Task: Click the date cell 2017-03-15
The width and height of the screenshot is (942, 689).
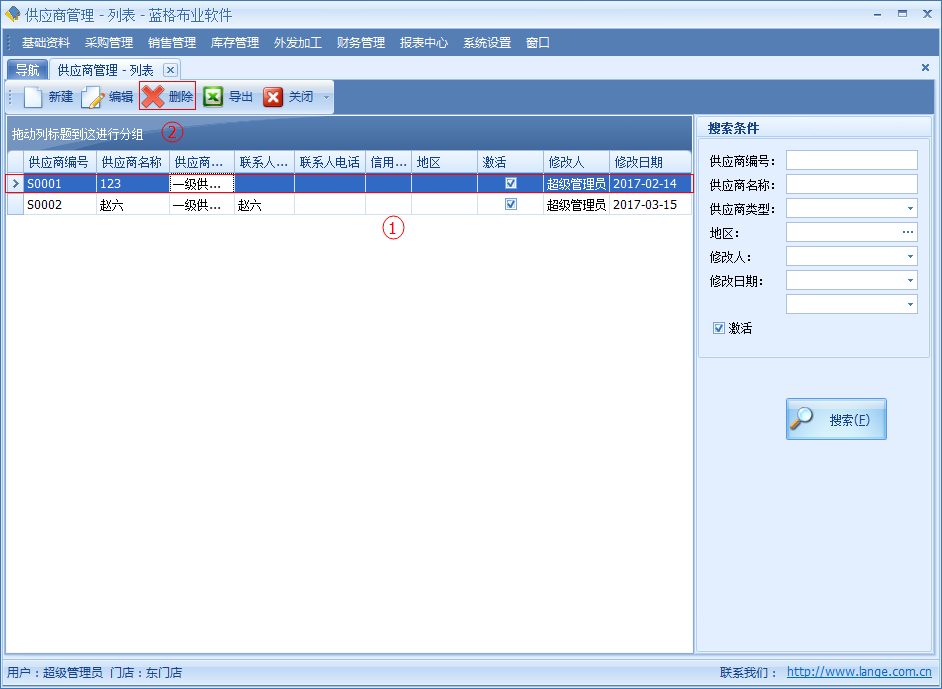Action: tap(650, 204)
